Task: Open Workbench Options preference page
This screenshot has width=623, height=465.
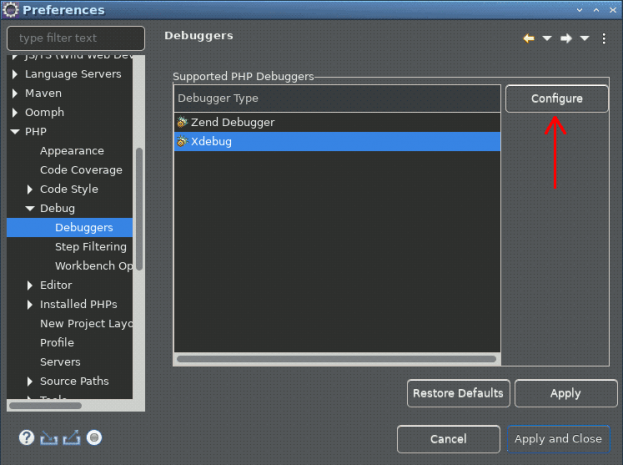Action: 94,266
